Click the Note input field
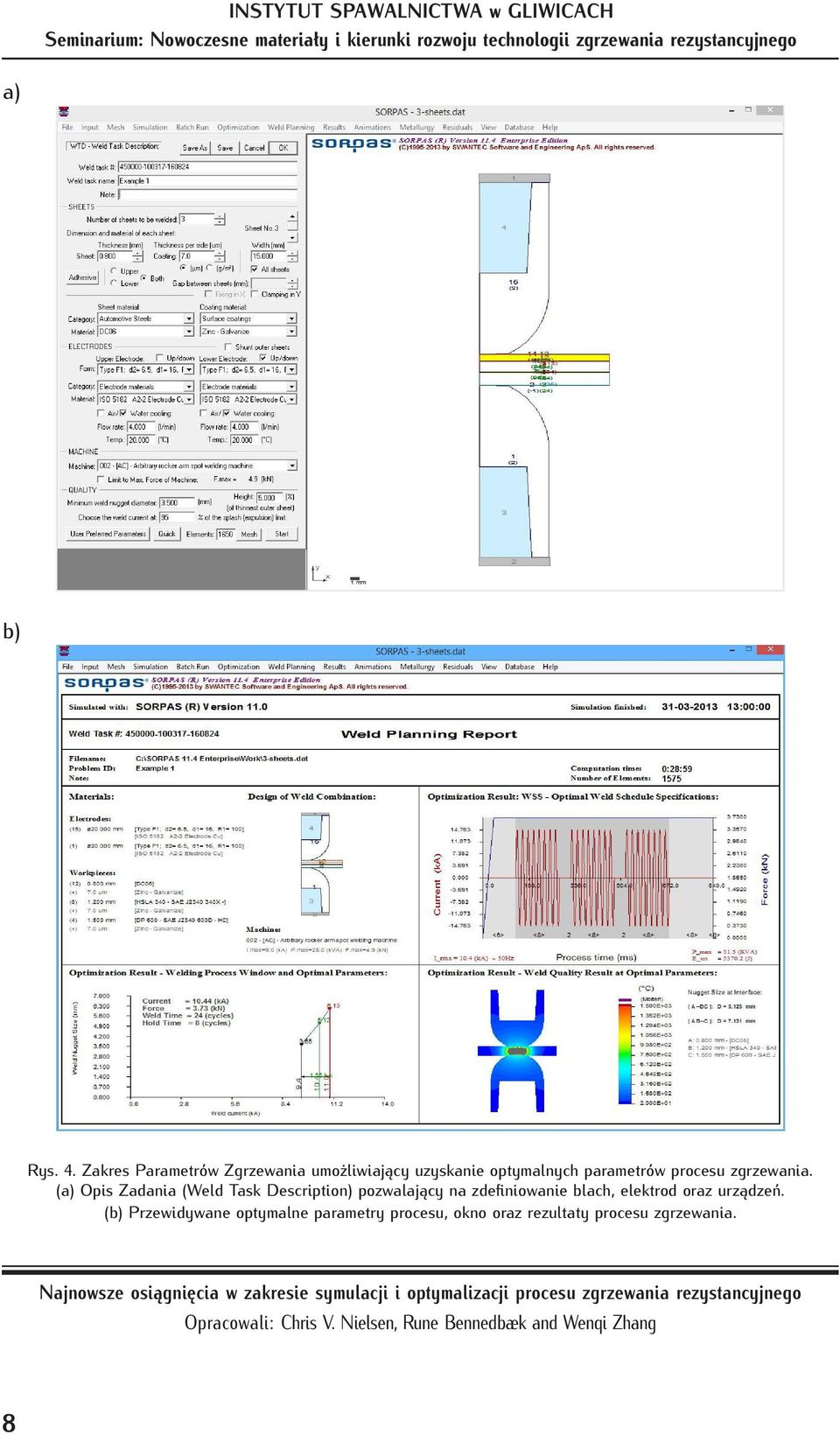 207,194
